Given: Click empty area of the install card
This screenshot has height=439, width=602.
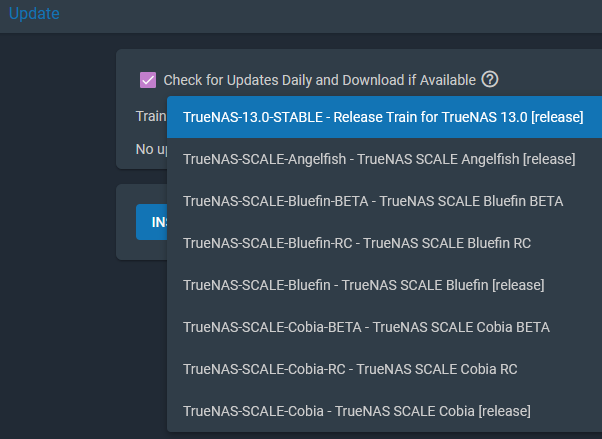Looking at the screenshot, I should tap(141, 250).
